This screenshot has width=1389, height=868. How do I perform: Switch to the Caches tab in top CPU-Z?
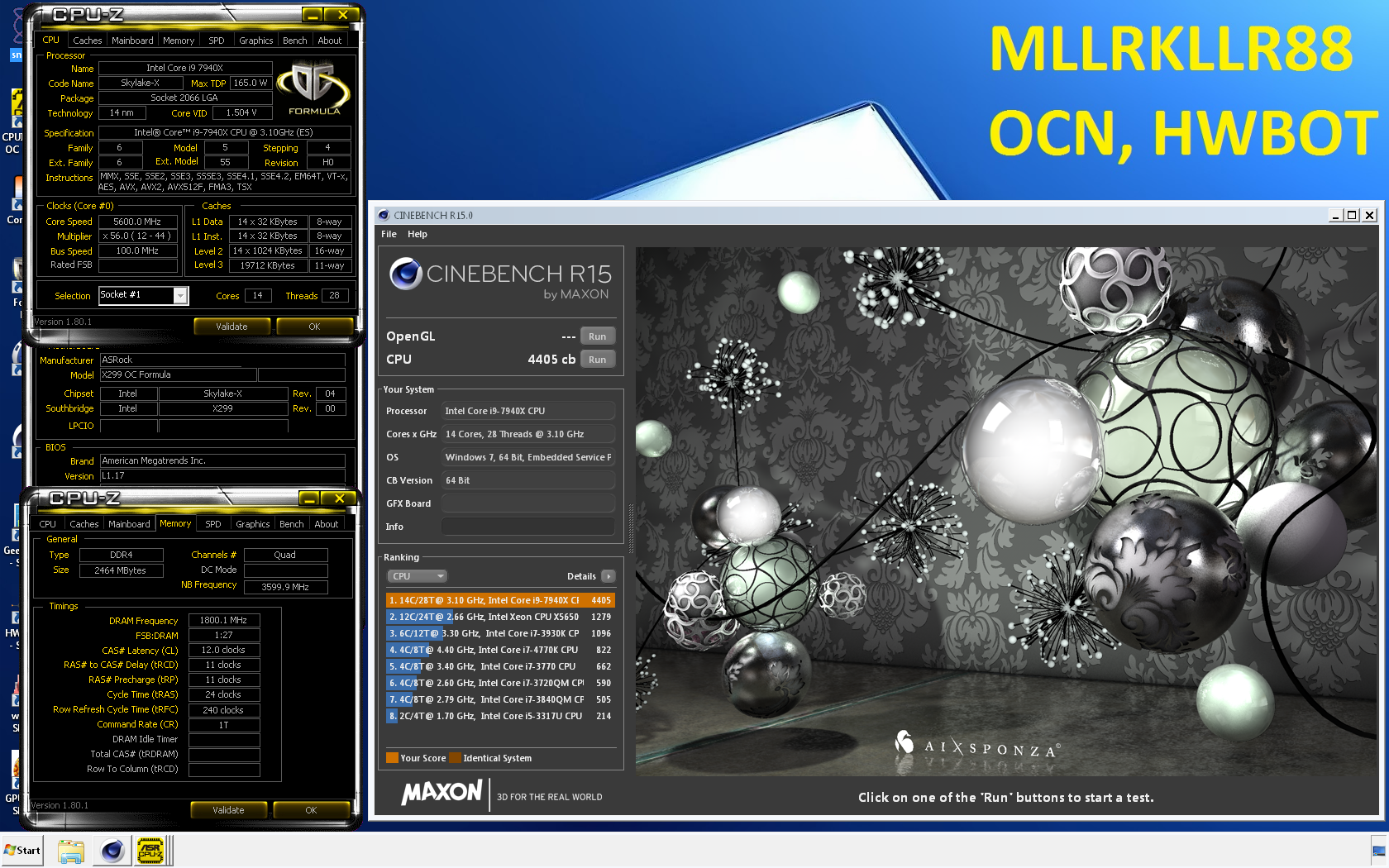(87, 41)
